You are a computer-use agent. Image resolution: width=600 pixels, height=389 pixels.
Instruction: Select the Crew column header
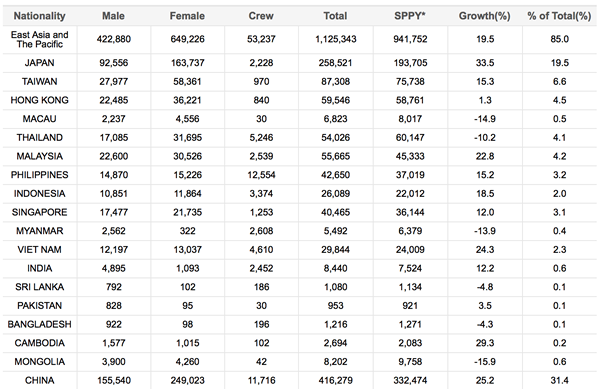[x=261, y=16]
